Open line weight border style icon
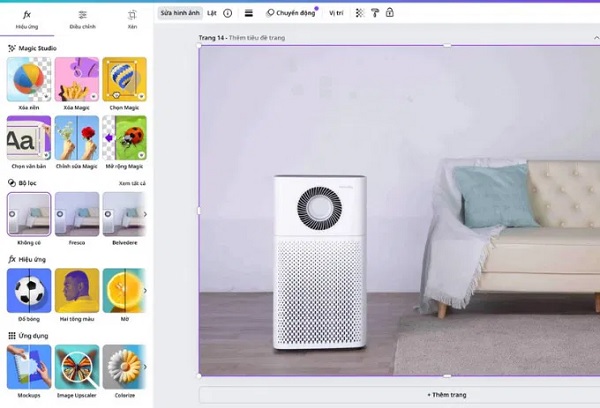Screen dimensions: 600x408 248,13
